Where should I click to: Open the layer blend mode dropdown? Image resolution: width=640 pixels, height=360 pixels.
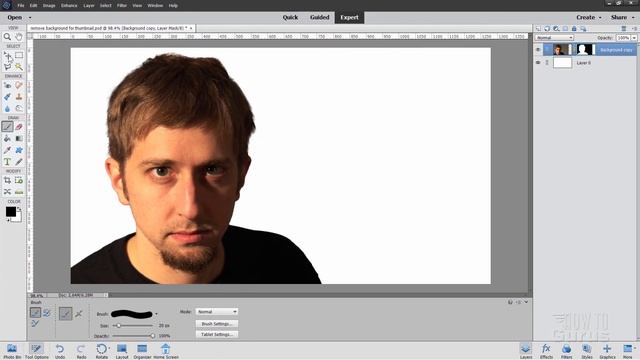(x=554, y=38)
